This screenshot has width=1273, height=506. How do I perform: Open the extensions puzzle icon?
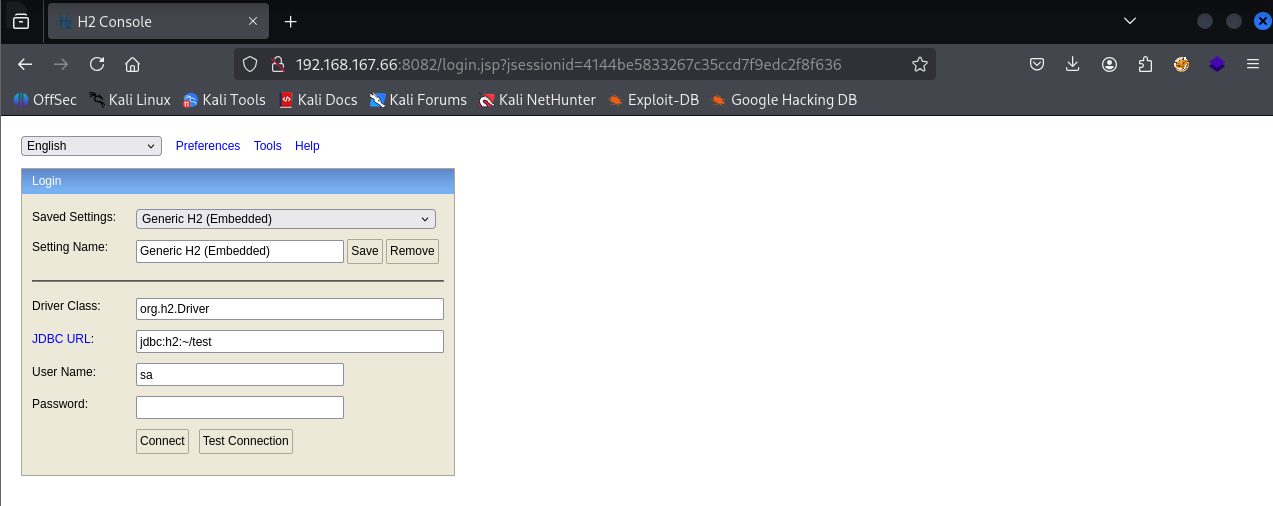[x=1145, y=64]
